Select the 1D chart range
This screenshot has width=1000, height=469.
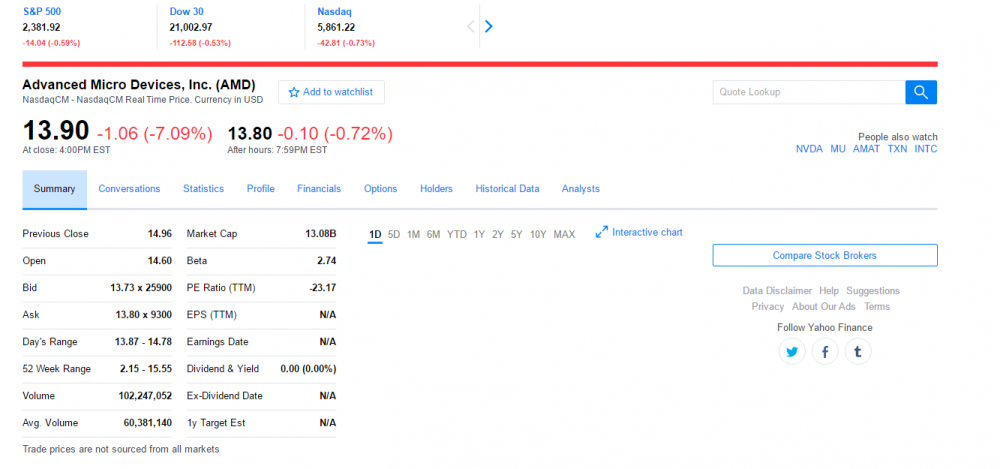click(375, 234)
